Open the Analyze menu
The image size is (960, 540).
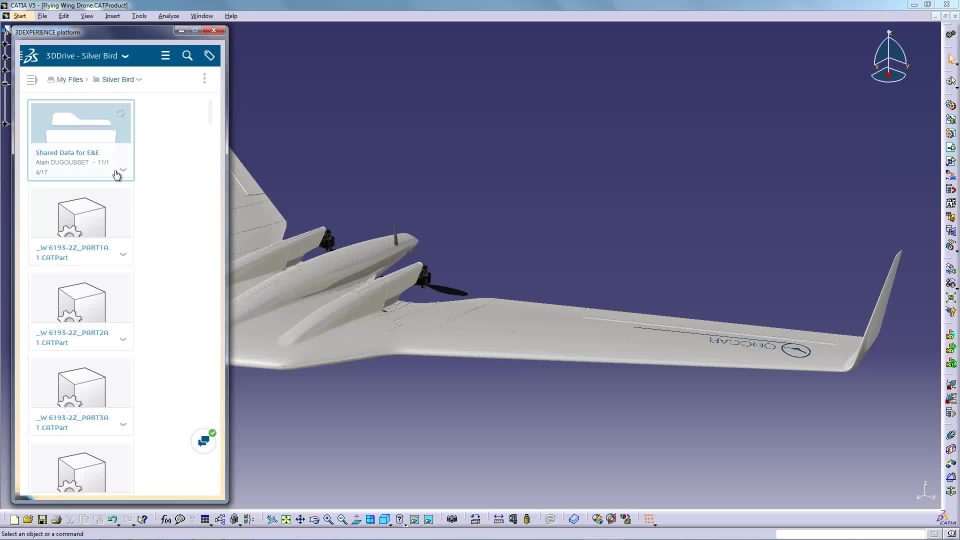pos(168,16)
